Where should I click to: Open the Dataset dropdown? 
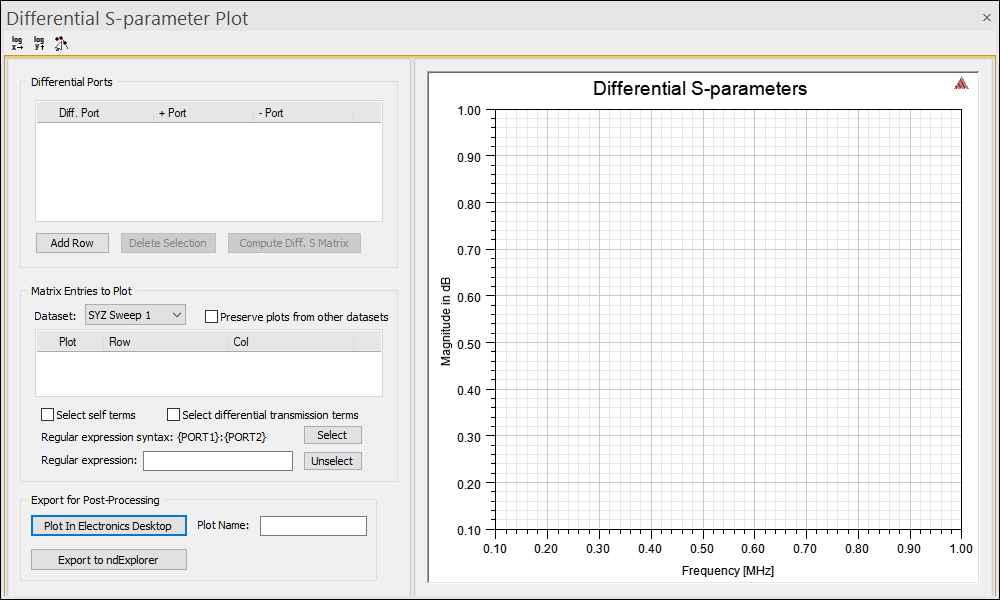(179, 314)
